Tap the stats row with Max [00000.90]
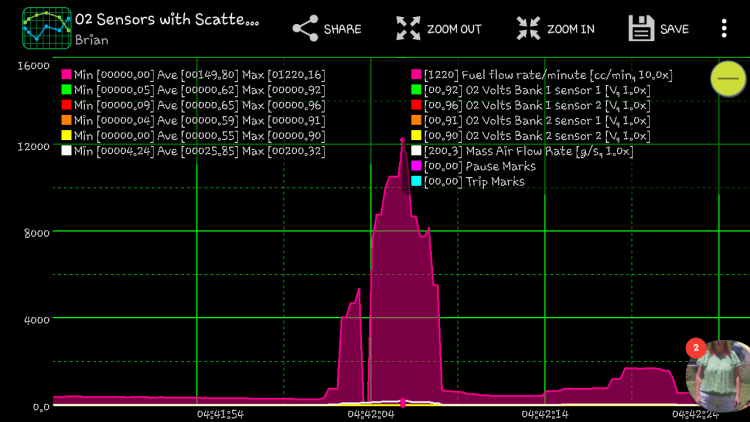Screen dimensions: 750x422 194,136
